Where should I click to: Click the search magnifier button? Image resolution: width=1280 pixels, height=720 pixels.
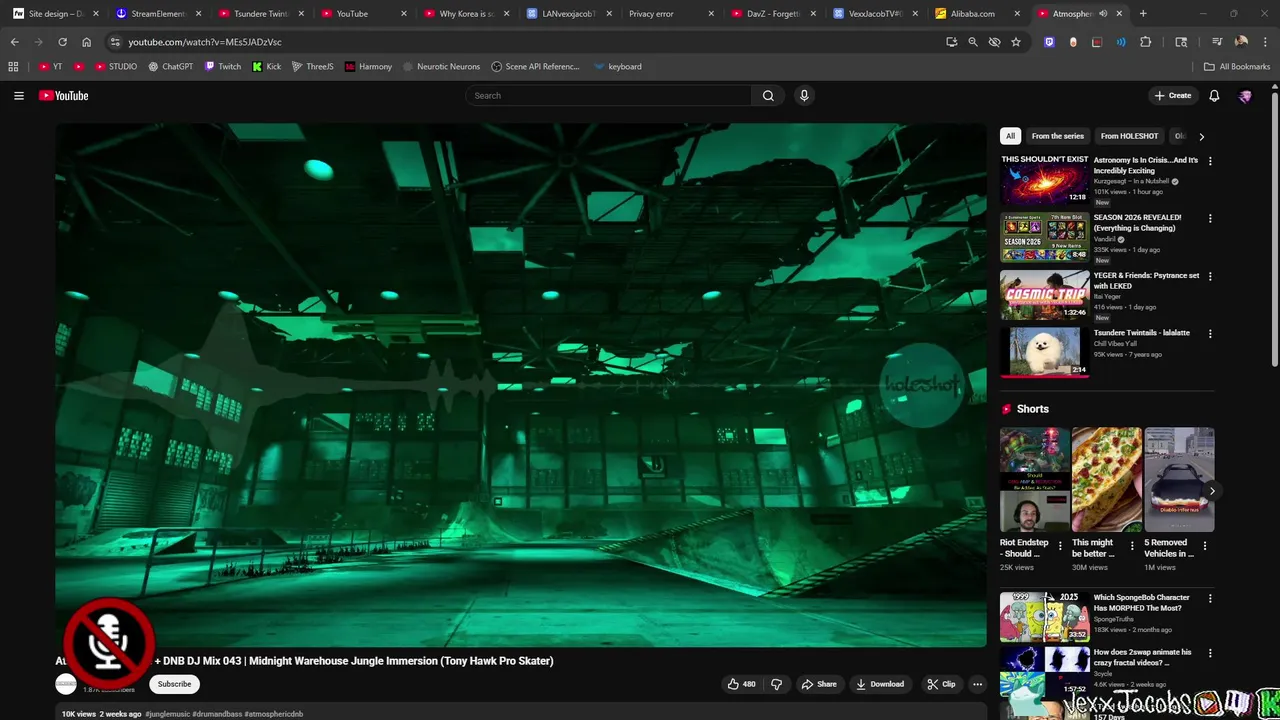tap(768, 96)
